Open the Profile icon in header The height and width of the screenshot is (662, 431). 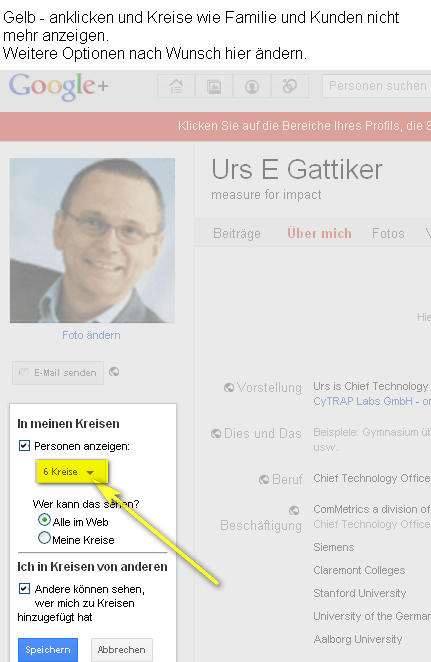[x=252, y=86]
